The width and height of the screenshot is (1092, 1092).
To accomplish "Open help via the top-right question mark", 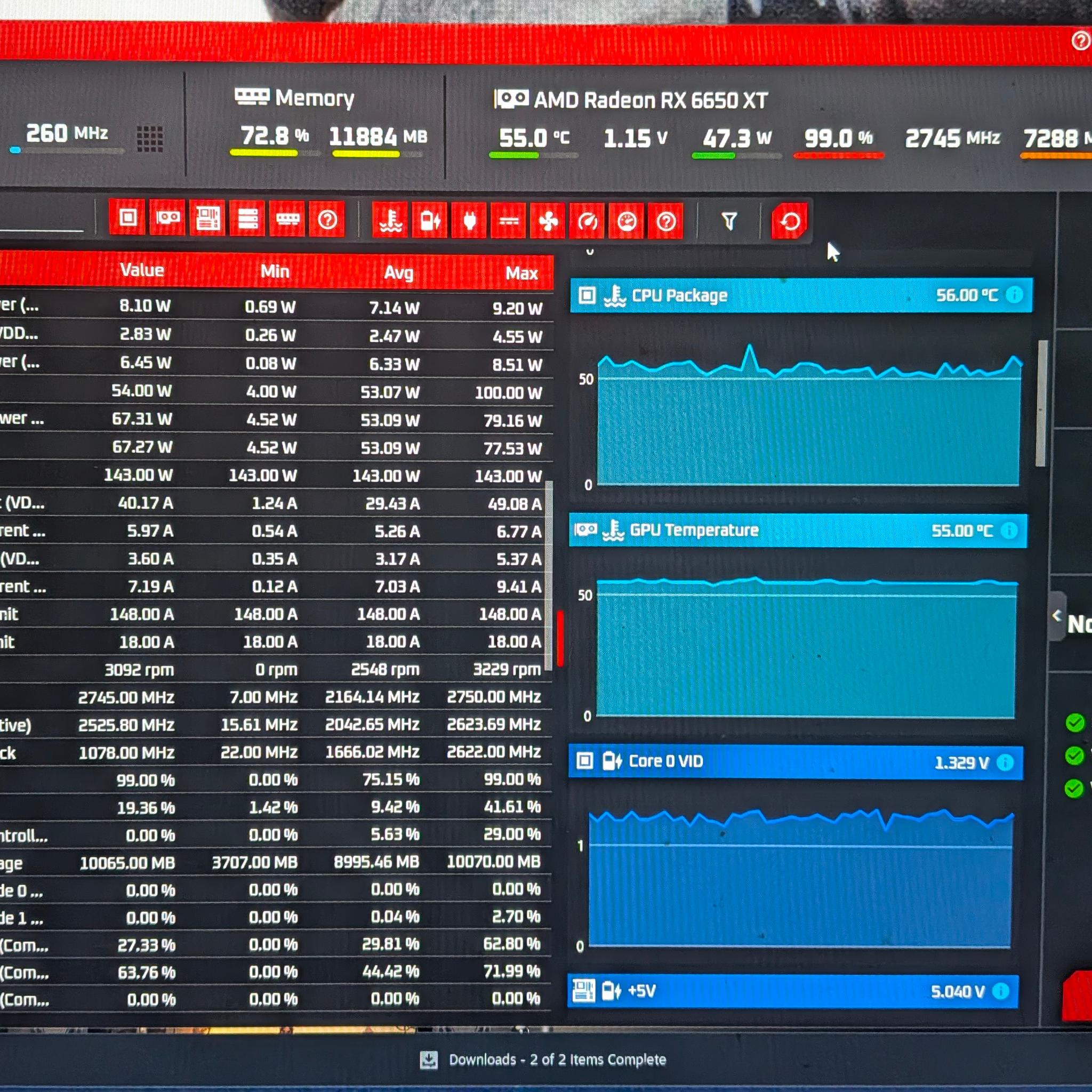I will click(x=1081, y=41).
